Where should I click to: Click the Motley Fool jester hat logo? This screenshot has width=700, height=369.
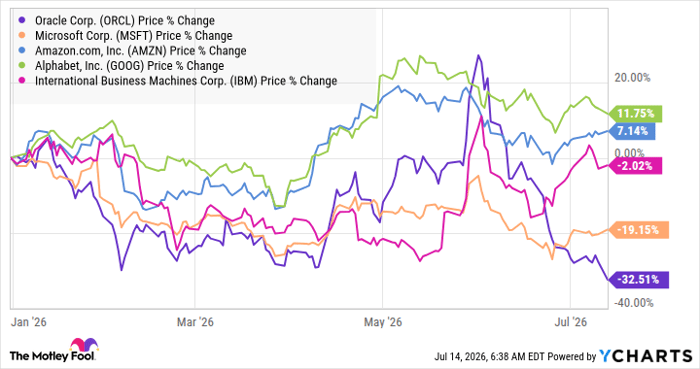coord(84,345)
